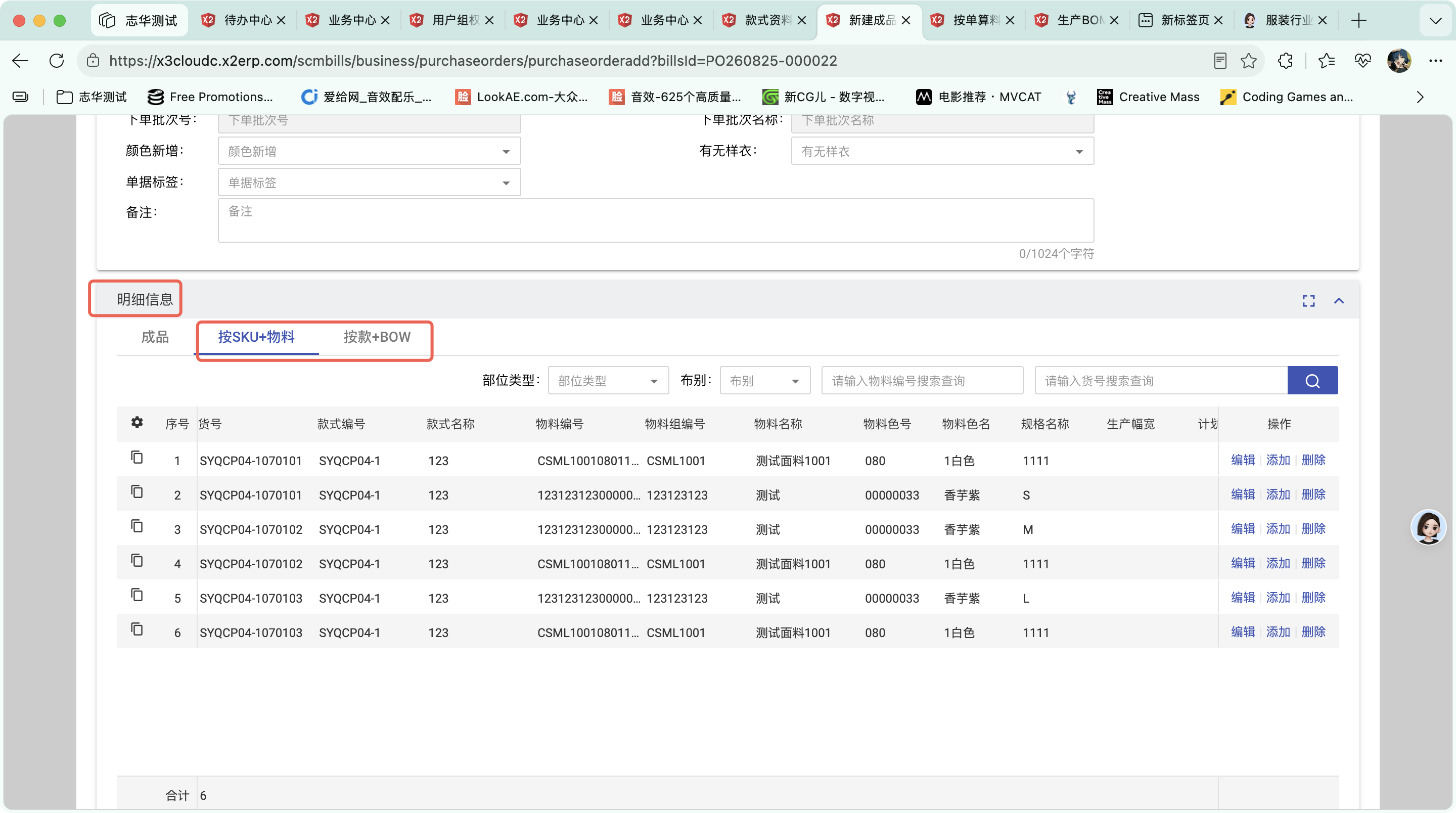
Task: Open table column settings gear
Action: coord(137,422)
